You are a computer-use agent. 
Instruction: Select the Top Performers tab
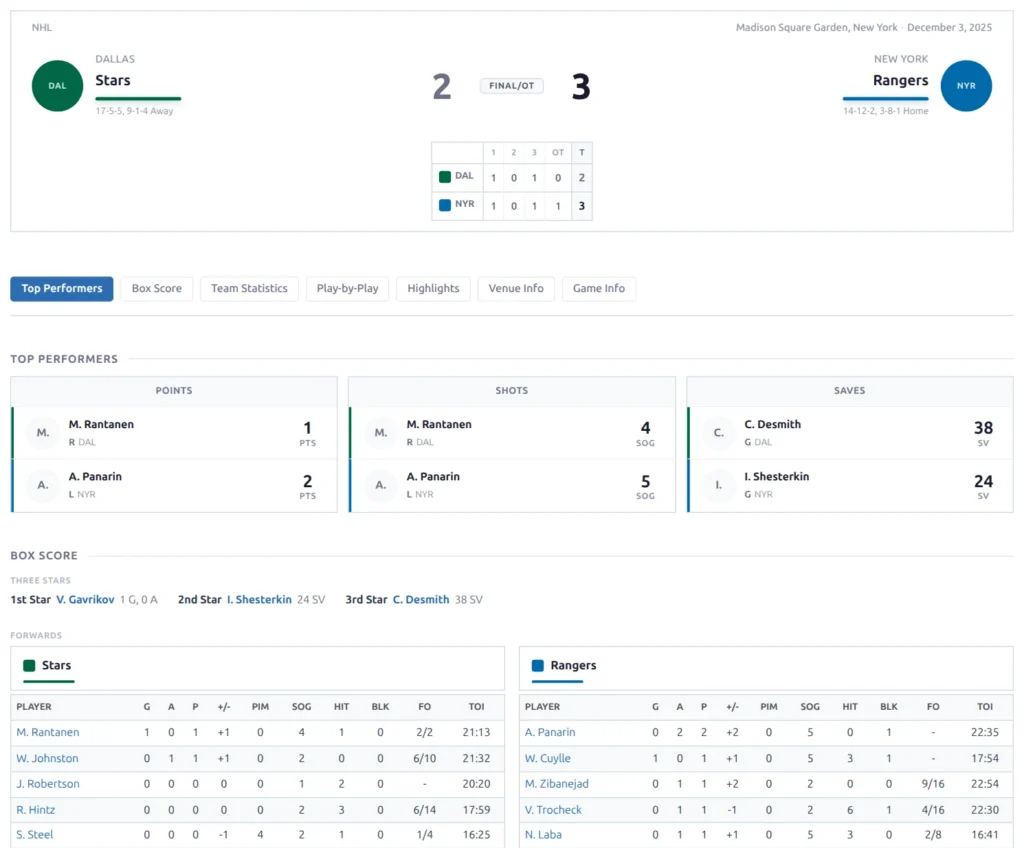(x=61, y=289)
